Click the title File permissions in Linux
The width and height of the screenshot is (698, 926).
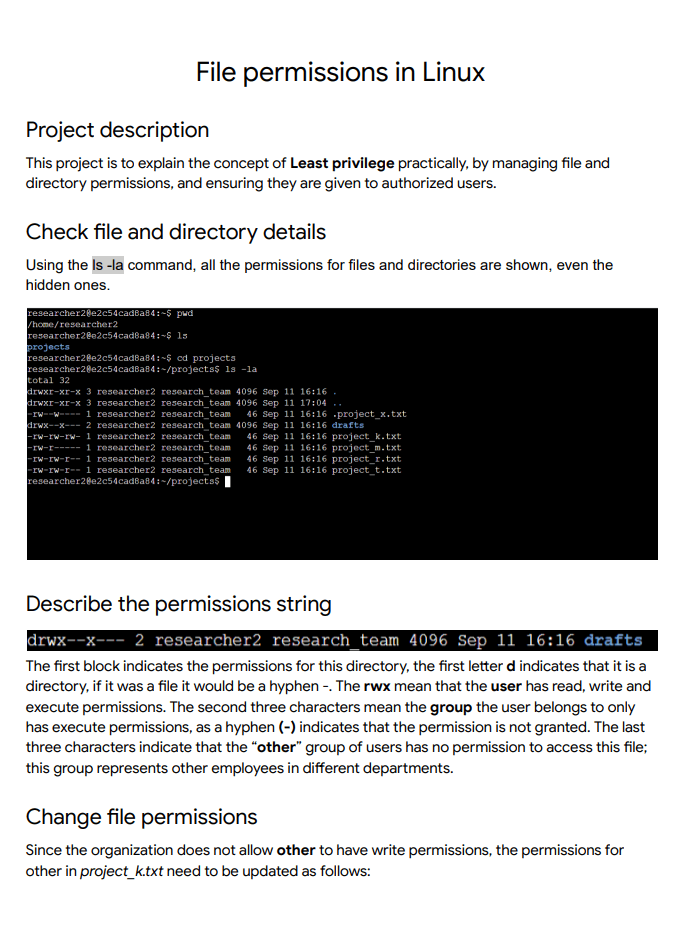pos(340,73)
